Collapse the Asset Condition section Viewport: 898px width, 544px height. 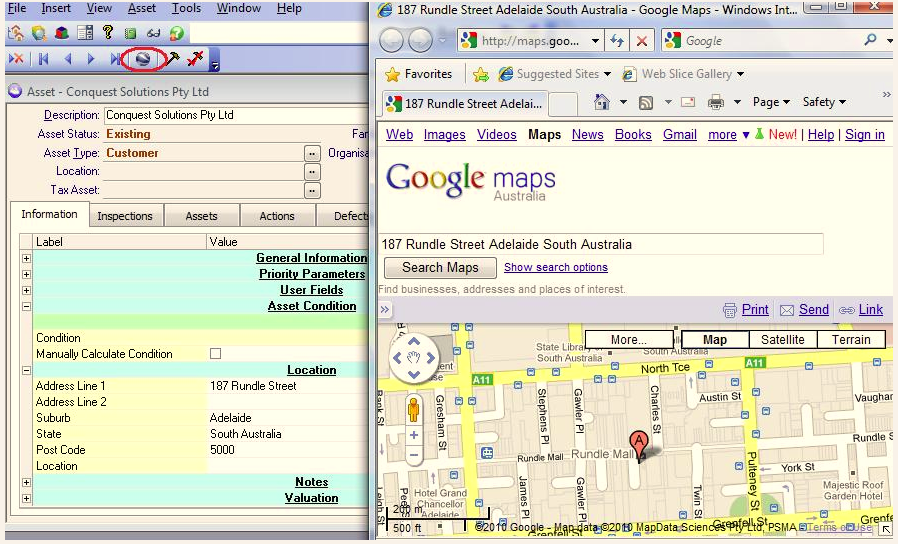pos(26,306)
